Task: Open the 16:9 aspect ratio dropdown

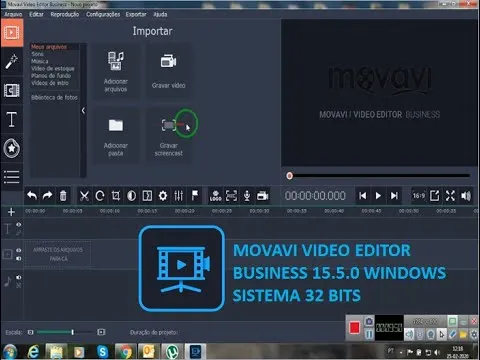Action: 419,196
